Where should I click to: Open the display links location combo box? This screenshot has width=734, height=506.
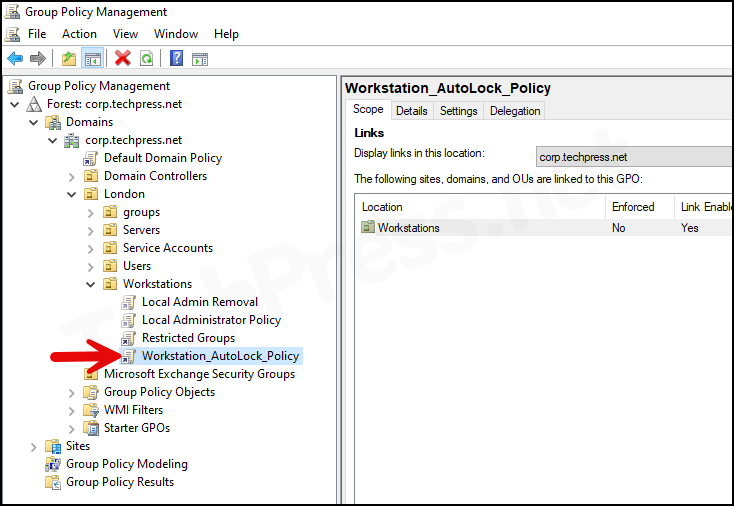click(x=634, y=157)
